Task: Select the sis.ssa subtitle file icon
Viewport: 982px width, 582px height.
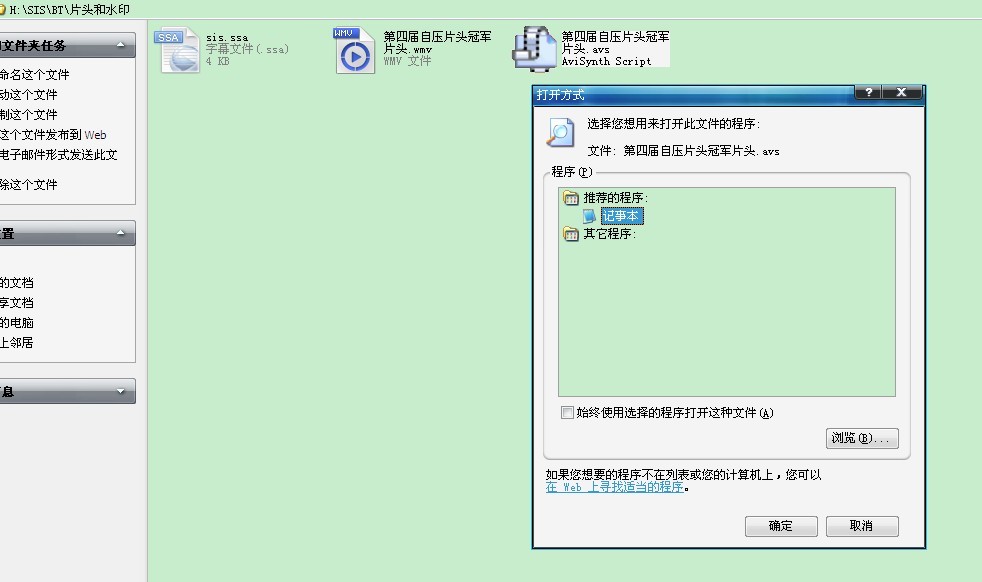Action: (178, 50)
